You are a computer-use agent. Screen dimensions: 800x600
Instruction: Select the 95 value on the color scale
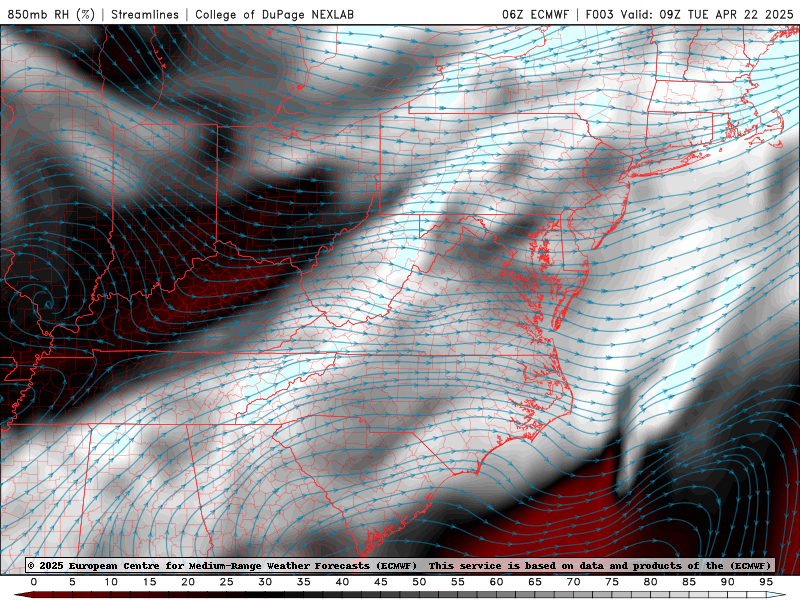coord(766,582)
